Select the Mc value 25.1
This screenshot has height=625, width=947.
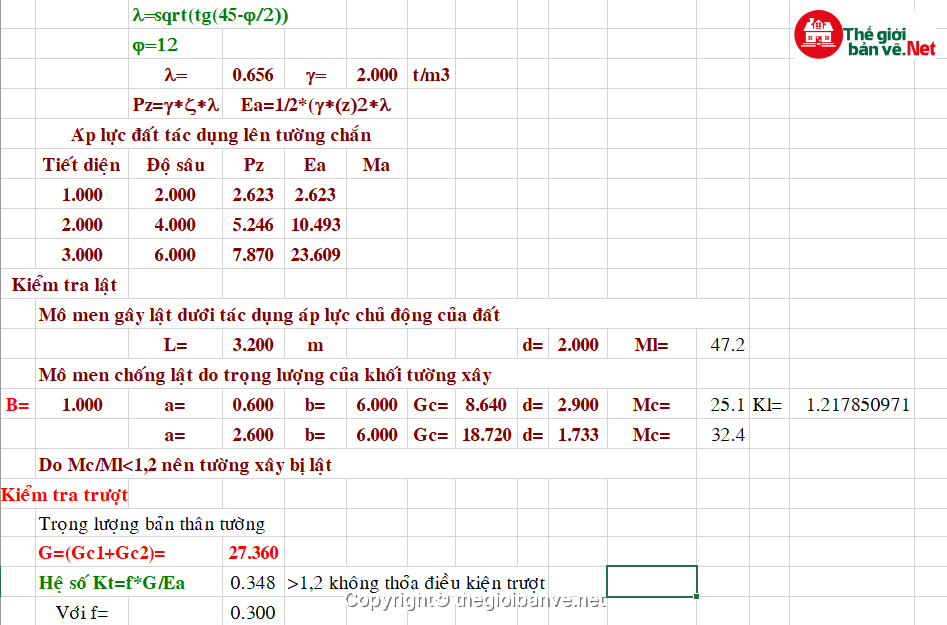[728, 405]
